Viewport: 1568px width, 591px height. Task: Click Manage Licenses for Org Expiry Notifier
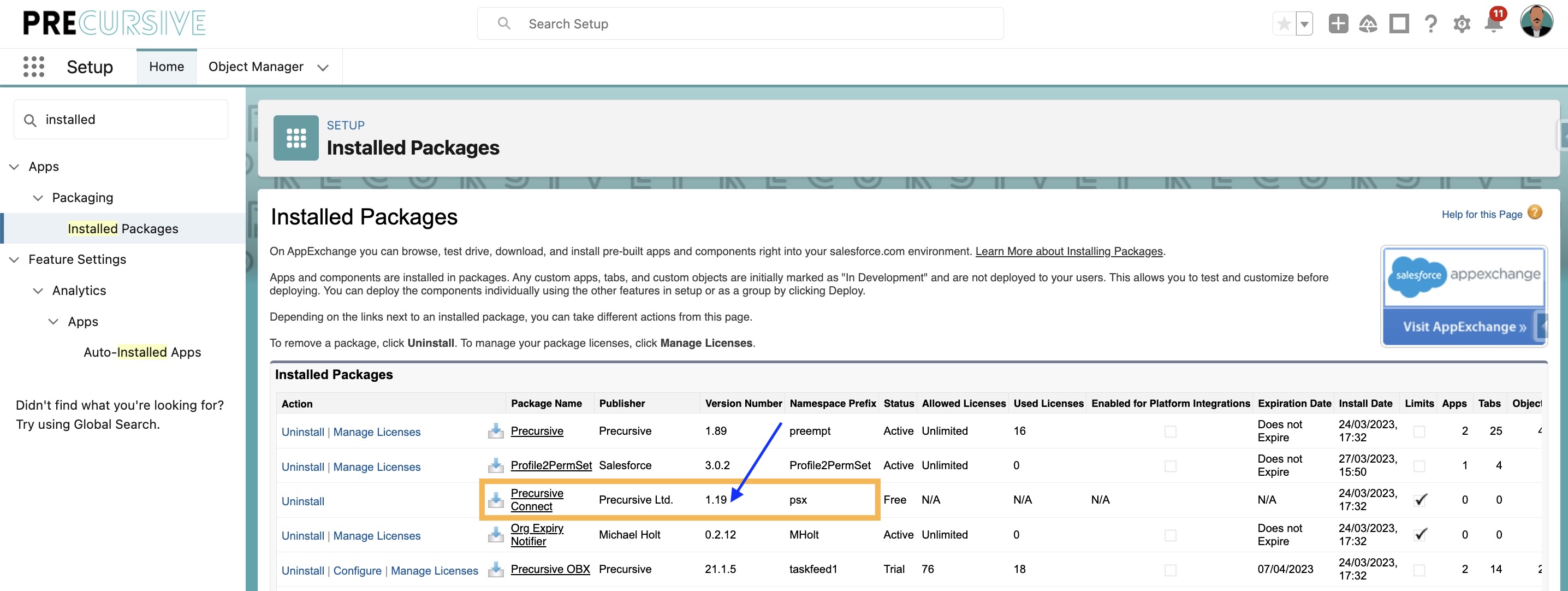[x=377, y=535]
